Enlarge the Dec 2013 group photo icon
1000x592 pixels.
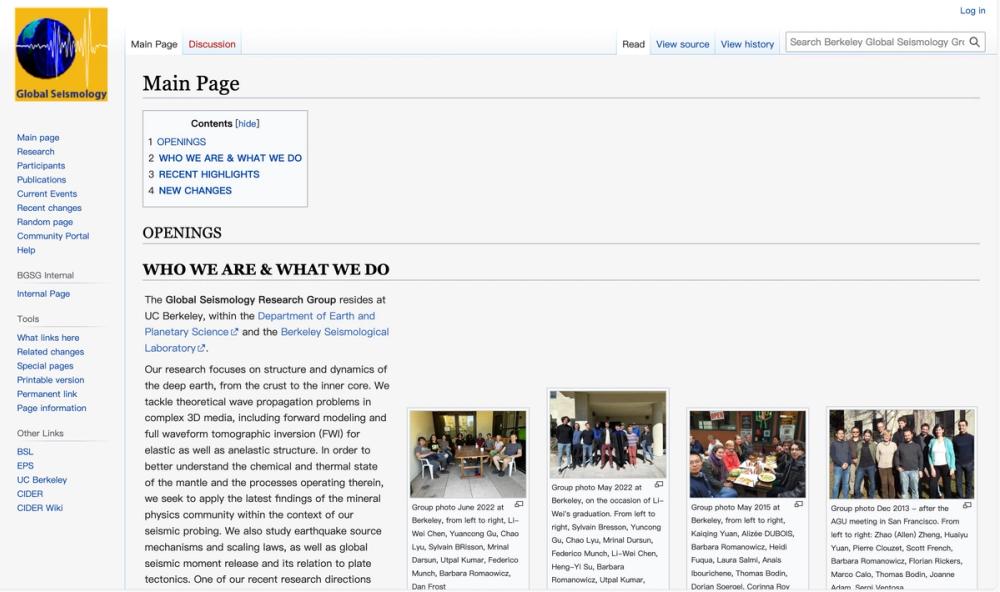point(967,505)
